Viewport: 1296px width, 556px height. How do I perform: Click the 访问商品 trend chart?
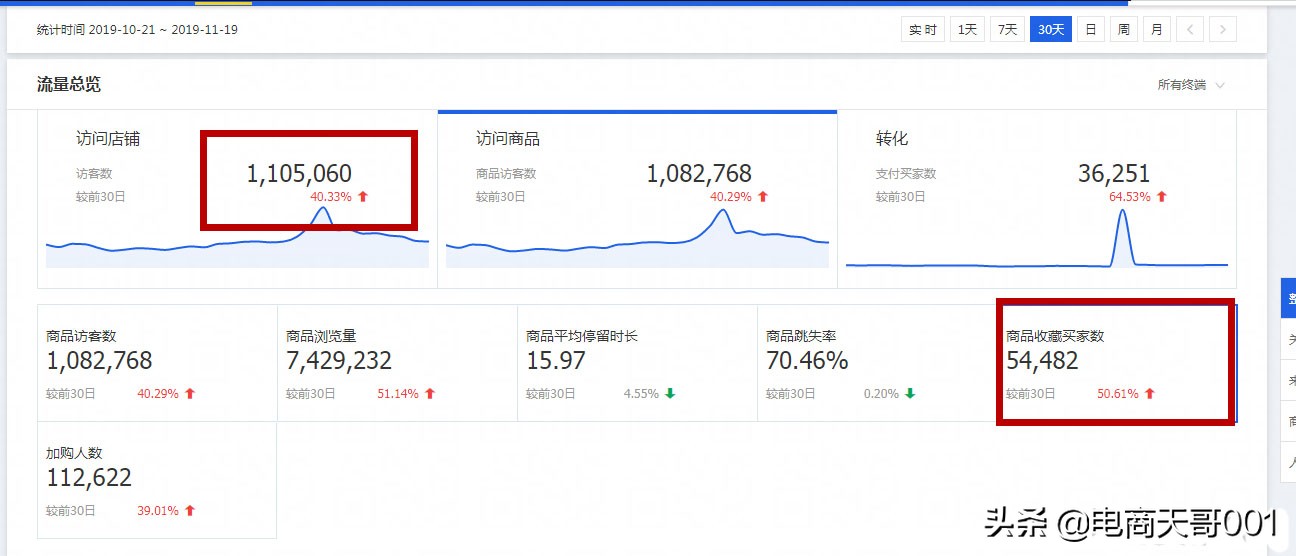637,237
